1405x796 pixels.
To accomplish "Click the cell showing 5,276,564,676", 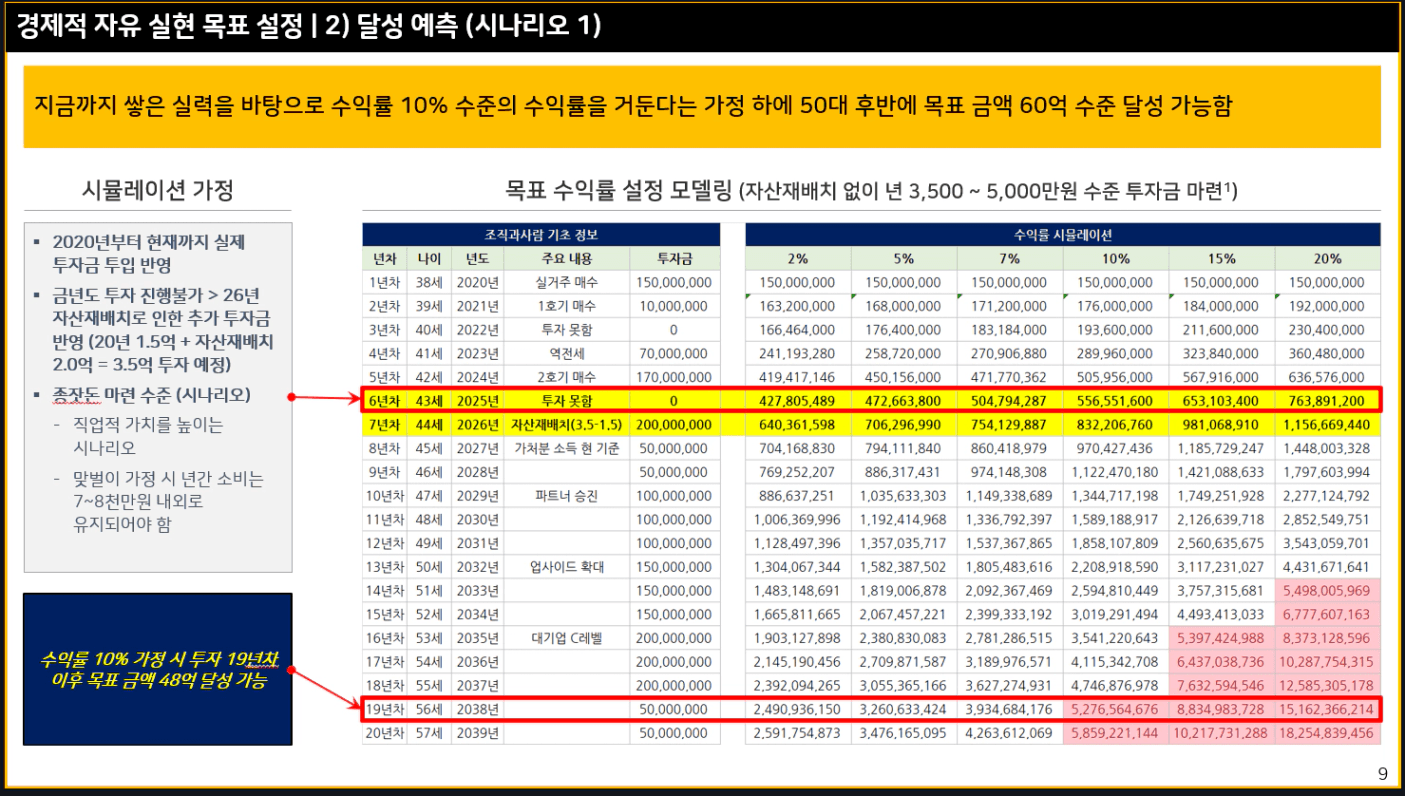I will point(1115,710).
